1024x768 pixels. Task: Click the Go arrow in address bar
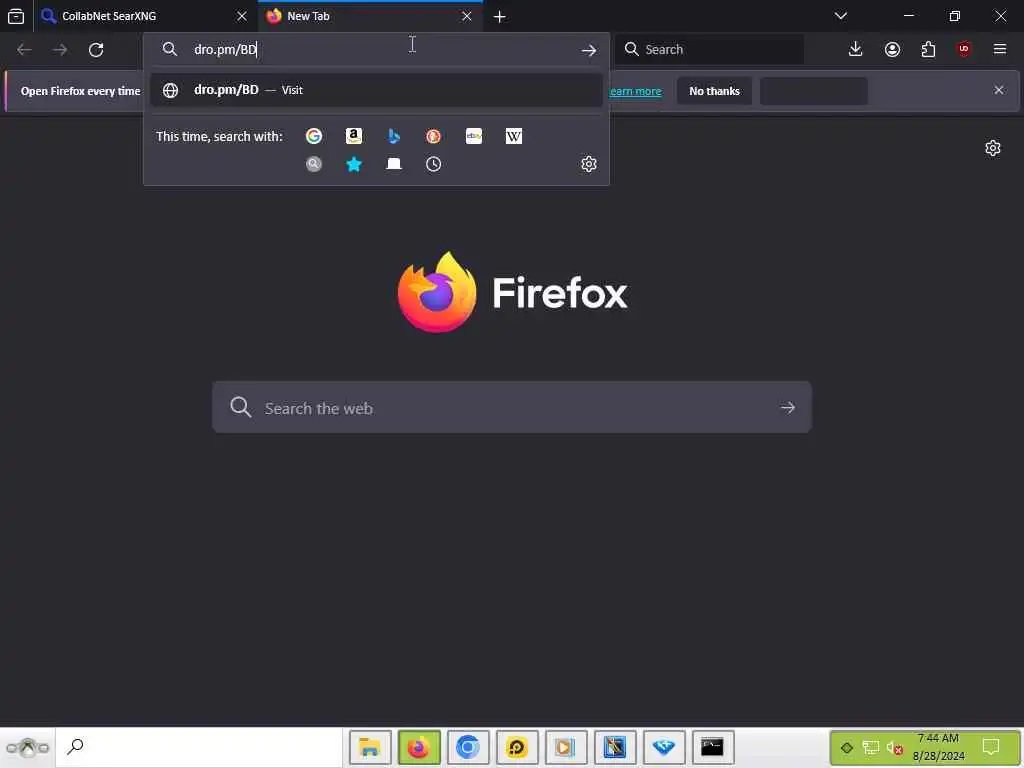point(589,50)
